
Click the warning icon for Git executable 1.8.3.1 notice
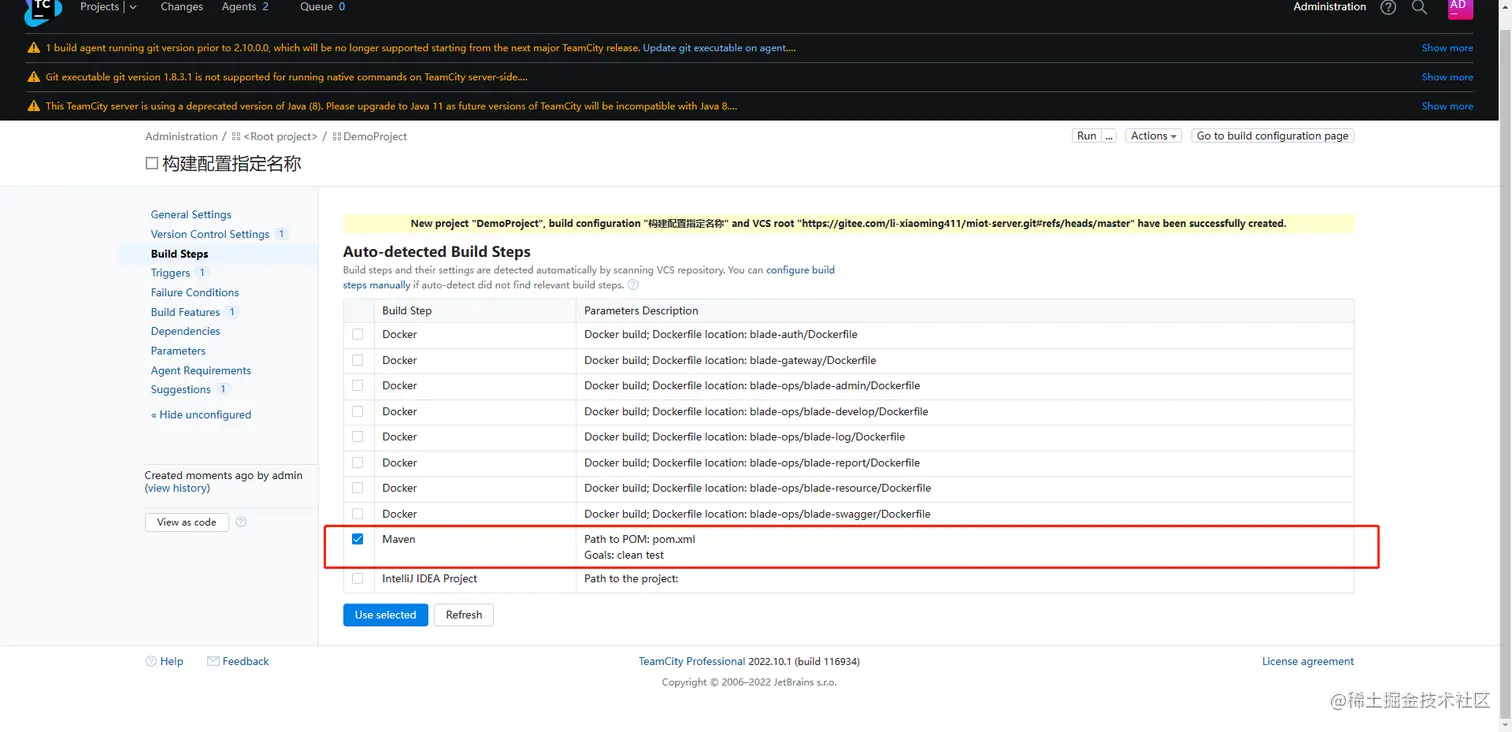tap(34, 77)
